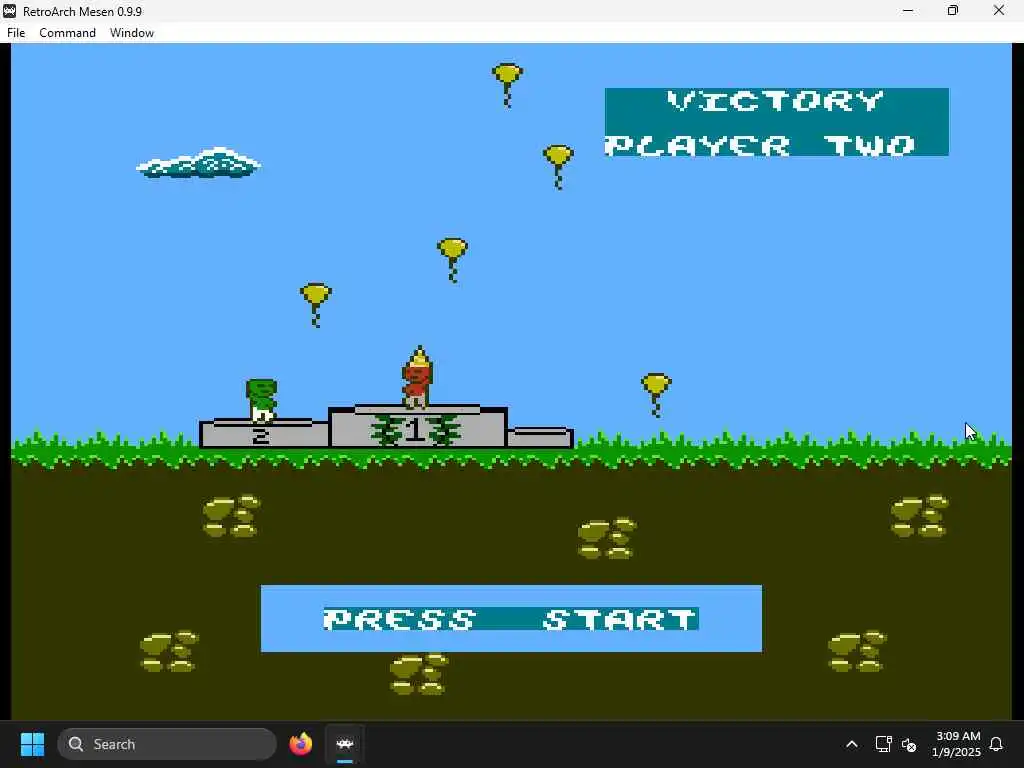The width and height of the screenshot is (1024, 768).
Task: Open the File menu
Action: [16, 33]
